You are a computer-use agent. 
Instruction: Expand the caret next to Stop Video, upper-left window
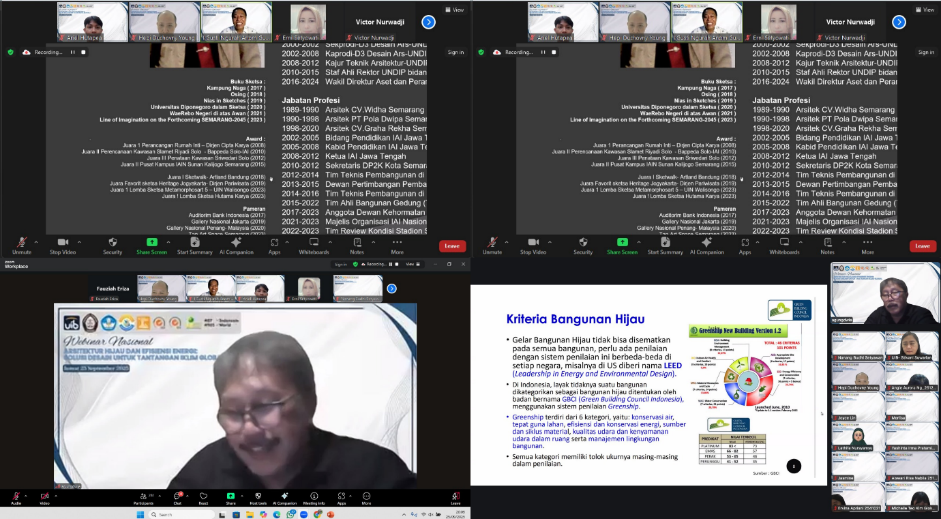tap(79, 241)
